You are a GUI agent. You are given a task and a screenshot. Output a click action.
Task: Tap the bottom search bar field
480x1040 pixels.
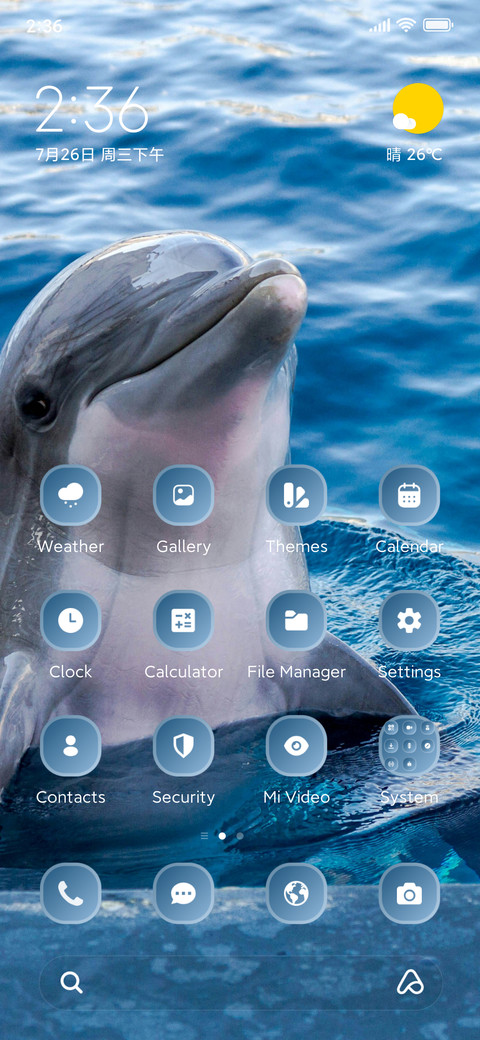(x=241, y=982)
